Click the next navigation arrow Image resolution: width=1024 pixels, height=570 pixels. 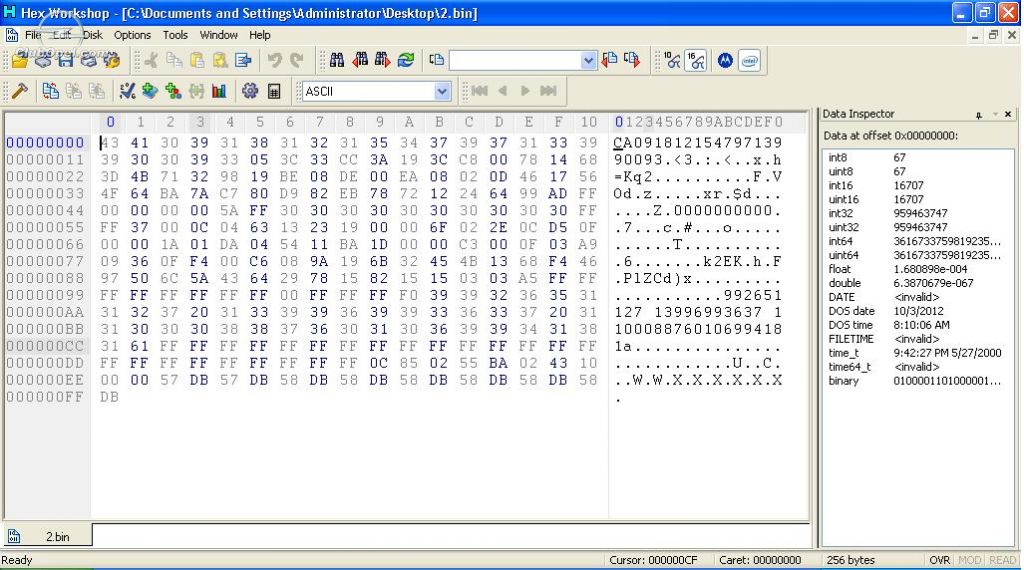[x=525, y=91]
